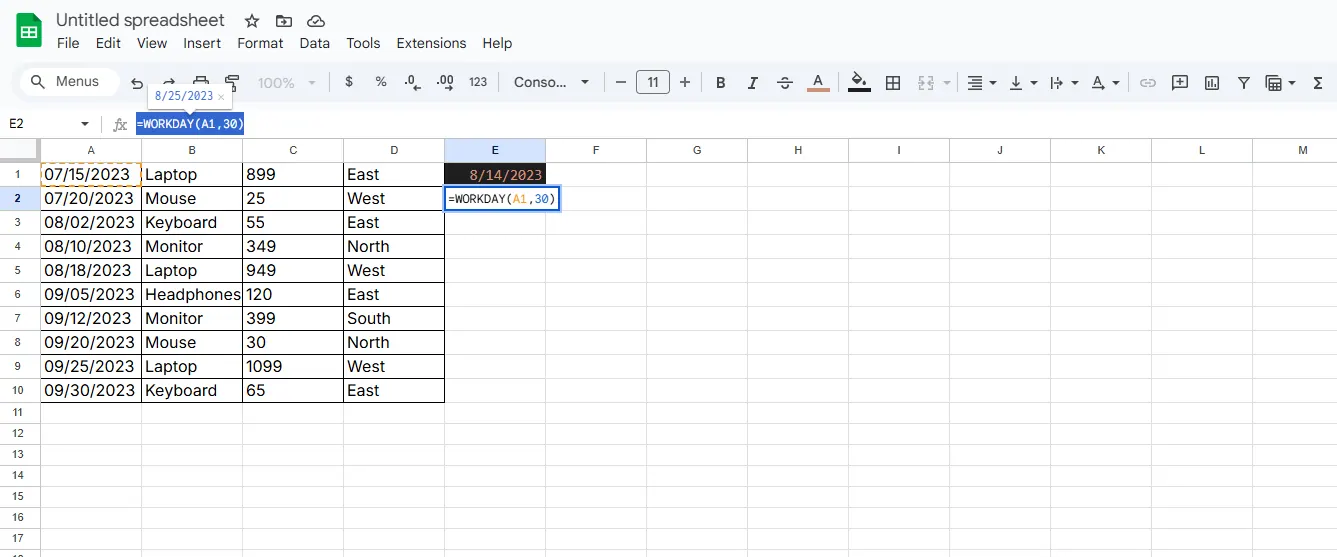Image resolution: width=1337 pixels, height=557 pixels.
Task: Toggle italic formatting
Action: (x=752, y=82)
